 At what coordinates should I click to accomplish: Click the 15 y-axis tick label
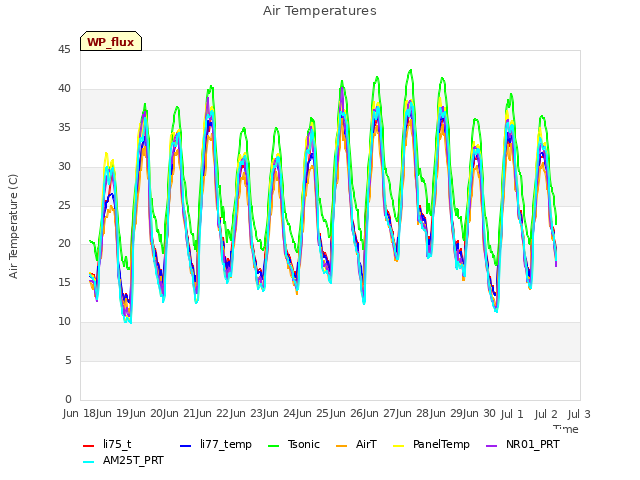64,282
